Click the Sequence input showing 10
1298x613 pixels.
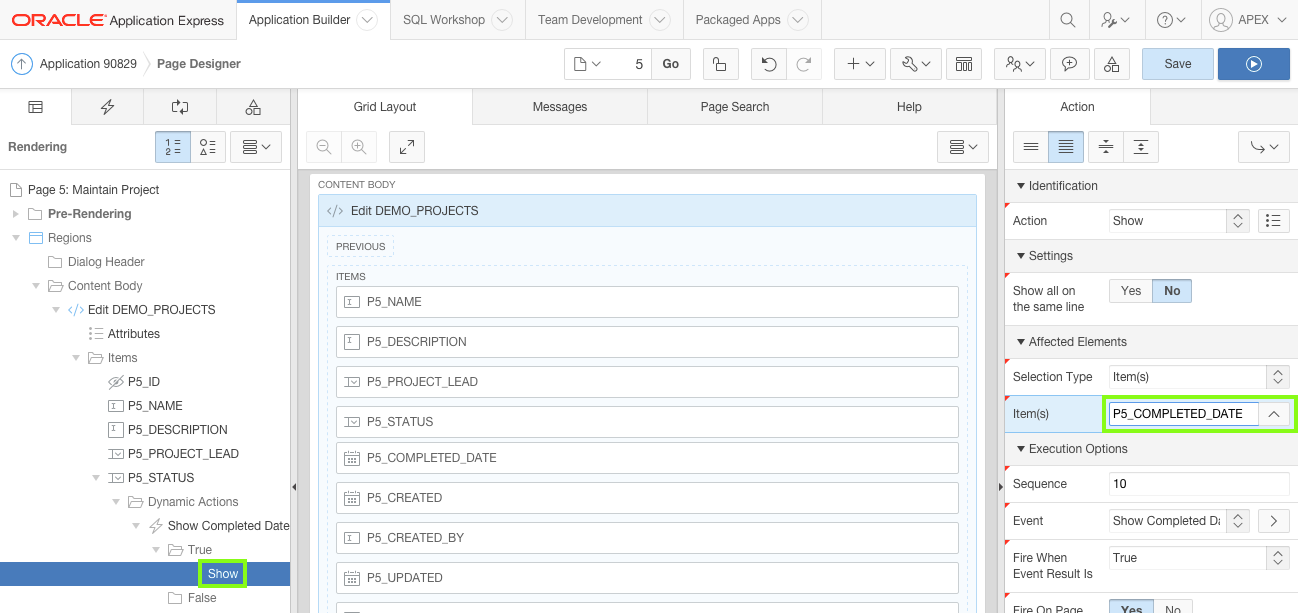(x=1198, y=484)
